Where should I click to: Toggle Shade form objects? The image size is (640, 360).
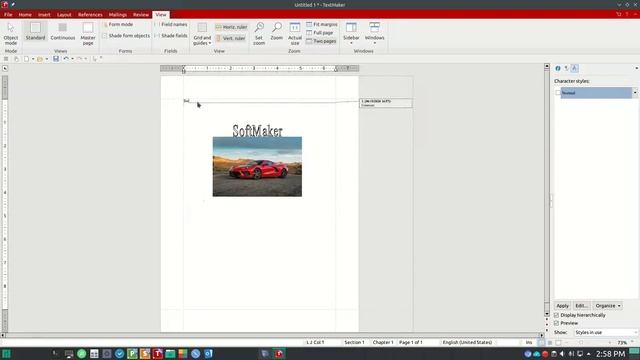(126, 36)
